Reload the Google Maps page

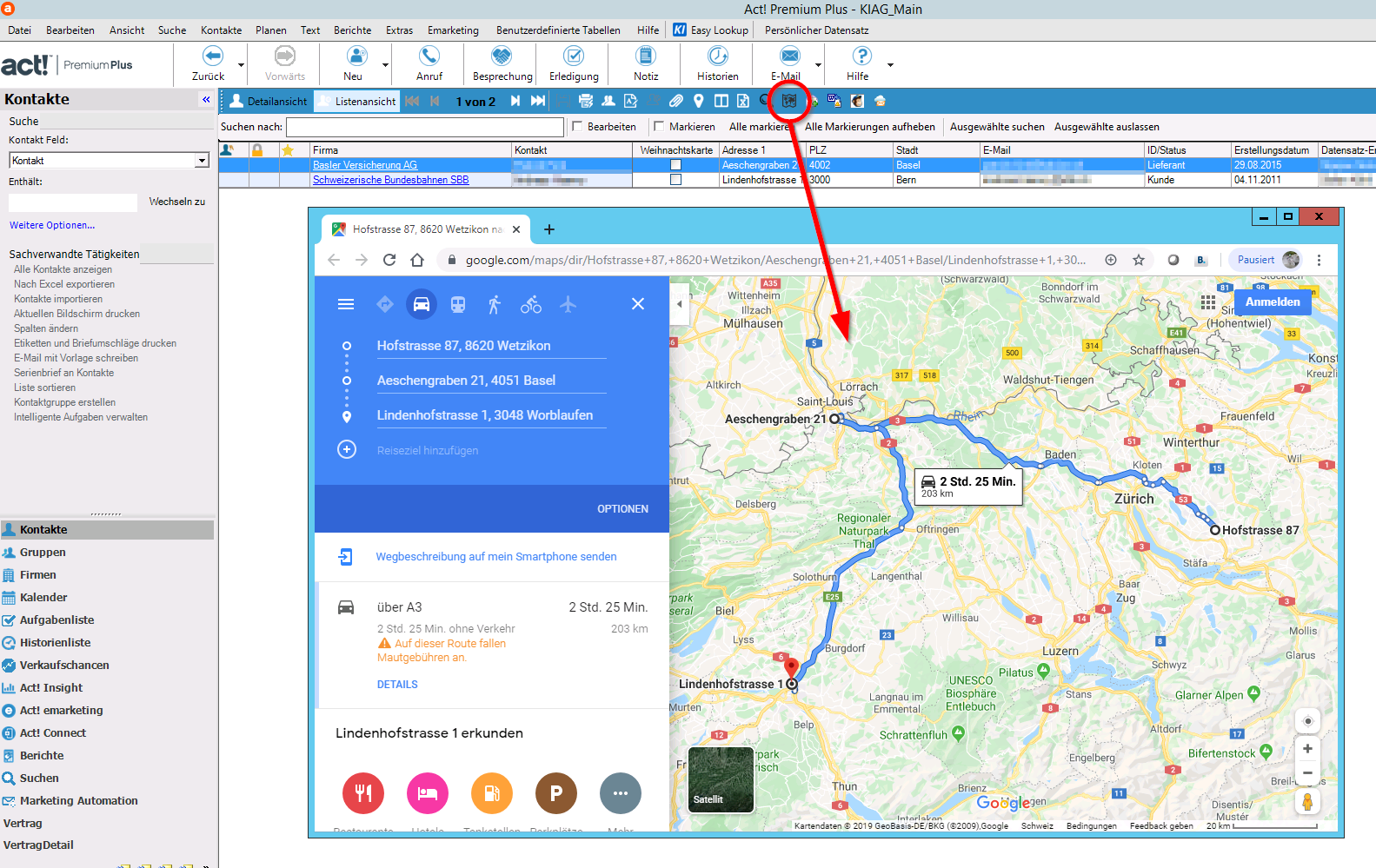389,260
